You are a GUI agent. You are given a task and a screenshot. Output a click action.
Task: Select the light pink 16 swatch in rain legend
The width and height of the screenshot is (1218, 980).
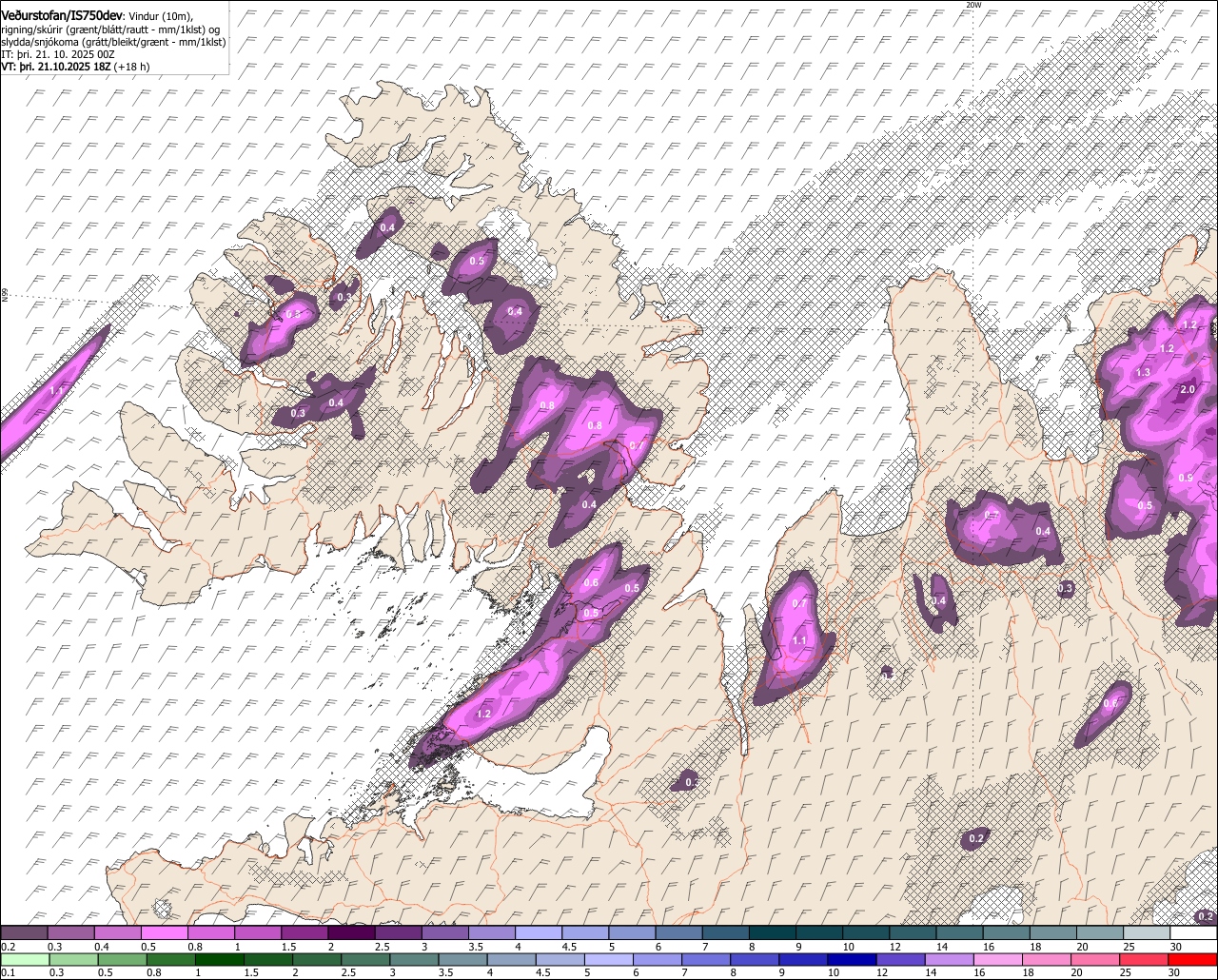[998, 959]
